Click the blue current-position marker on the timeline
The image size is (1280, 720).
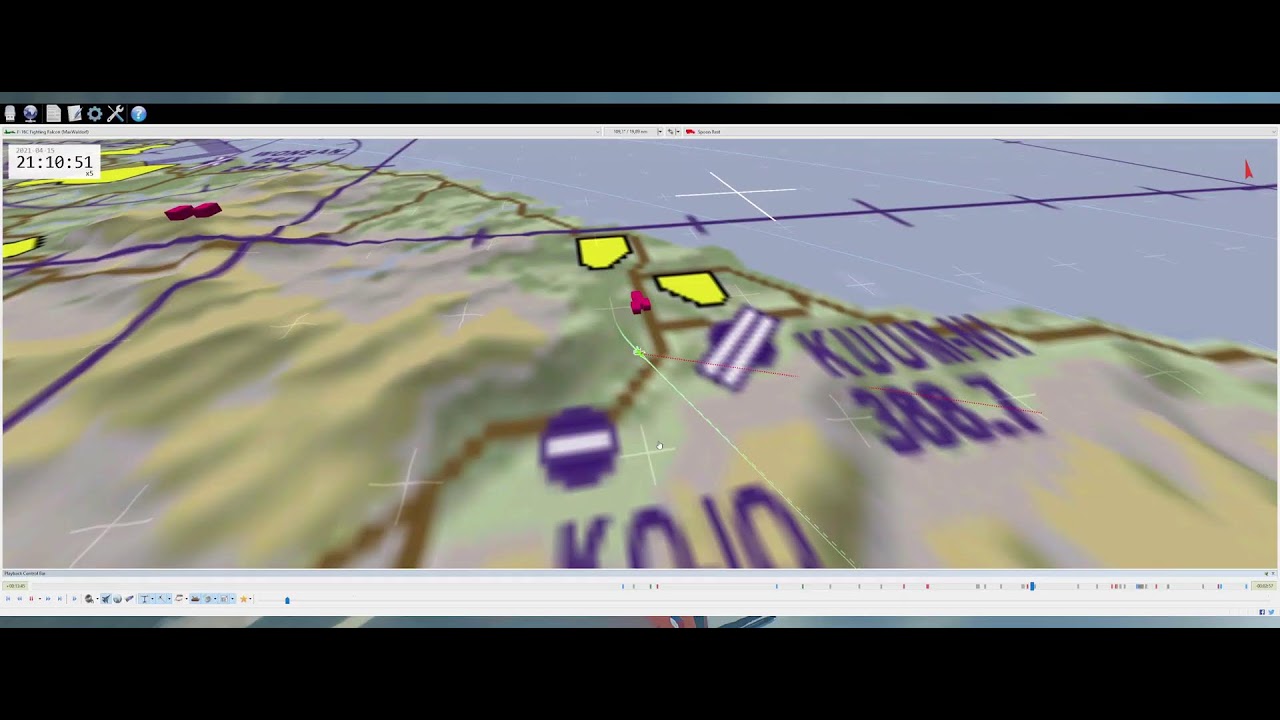(1032, 586)
